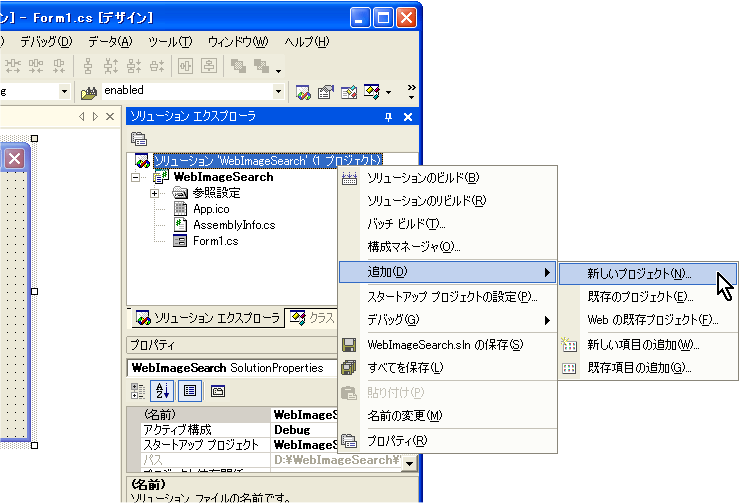
Task: Select App.ico in the tree
Action: 211,209
